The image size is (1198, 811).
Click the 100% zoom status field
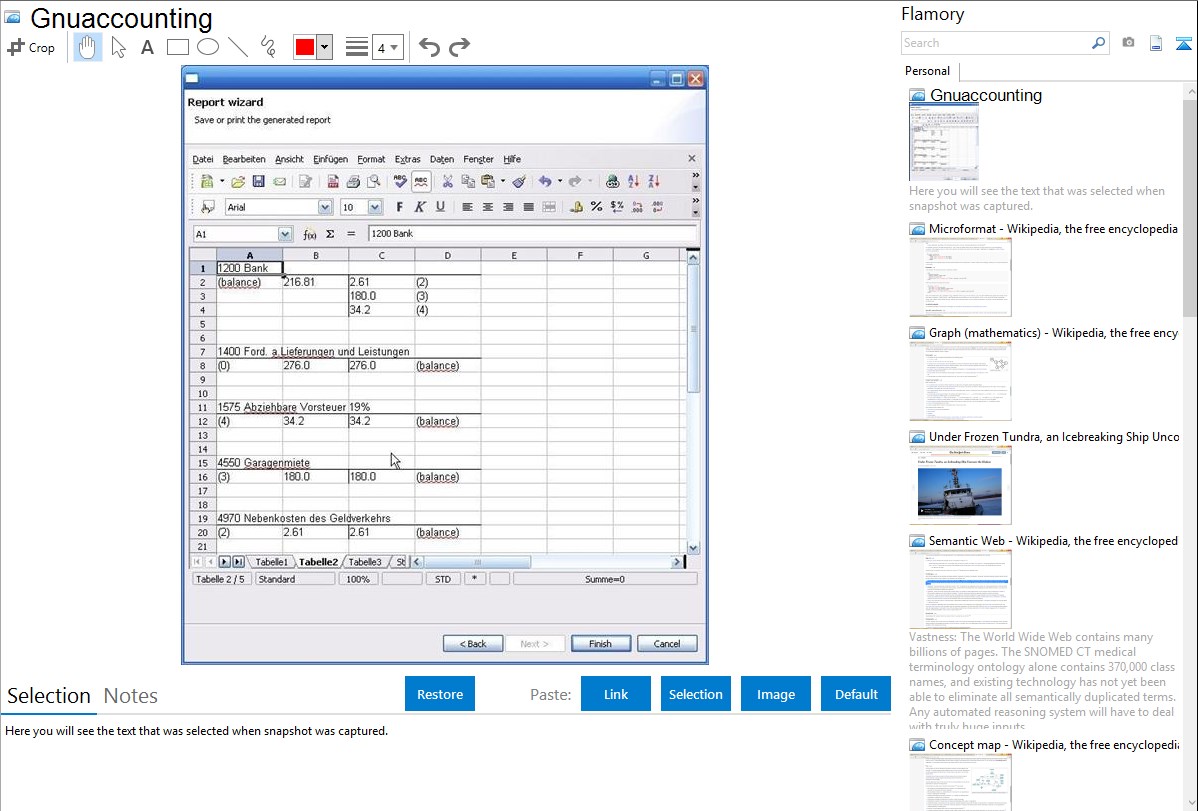tap(358, 579)
